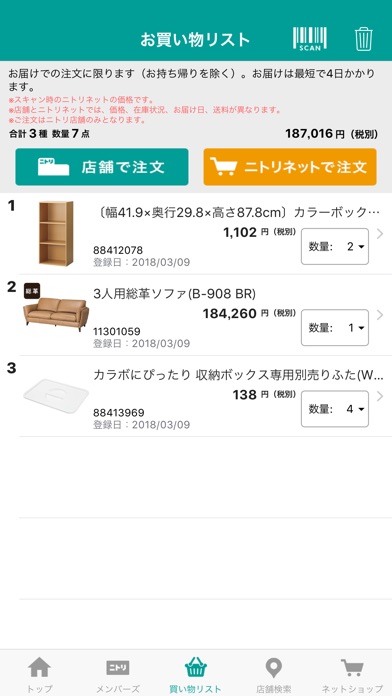Expand sofa item details chevron
Screen dimensions: 392x696
[380, 315]
